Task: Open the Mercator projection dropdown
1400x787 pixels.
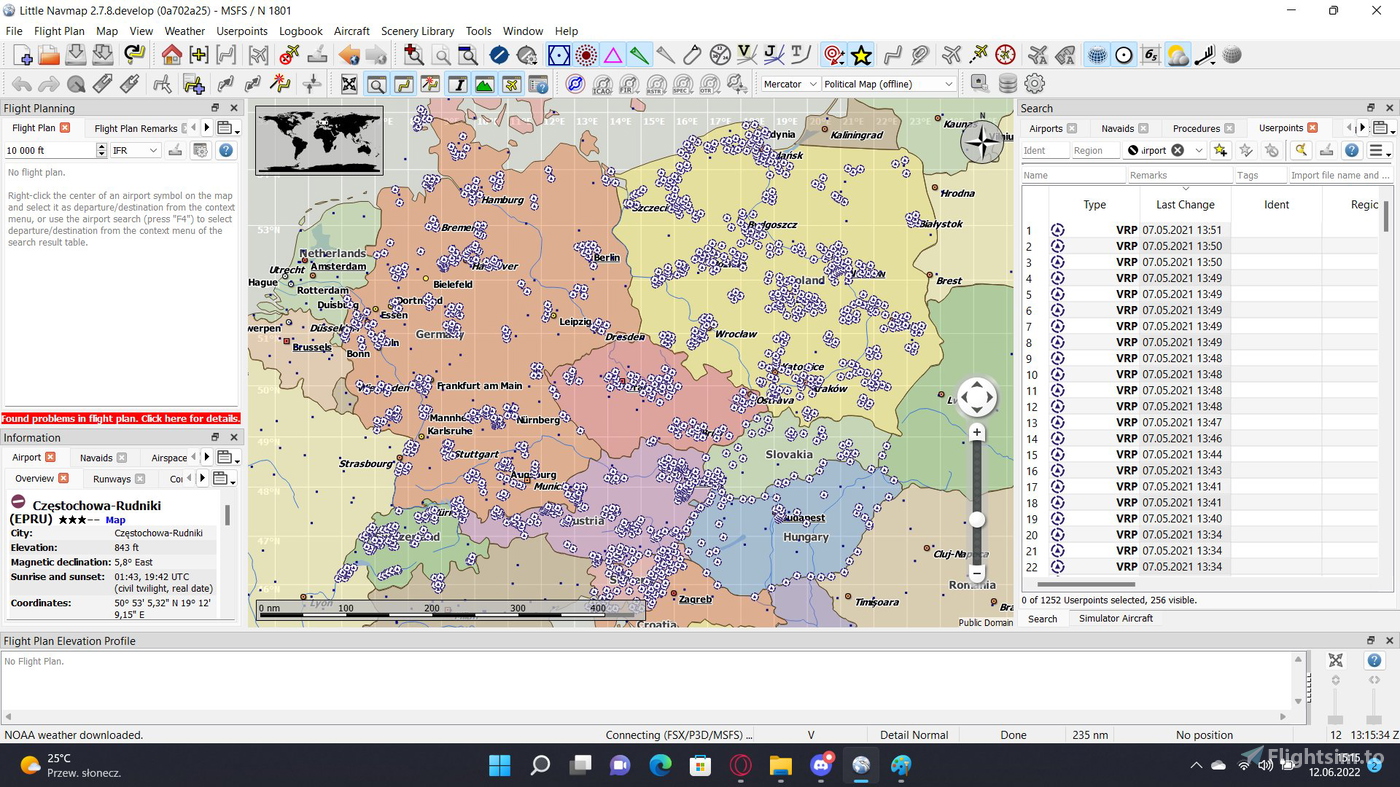Action: (x=788, y=83)
